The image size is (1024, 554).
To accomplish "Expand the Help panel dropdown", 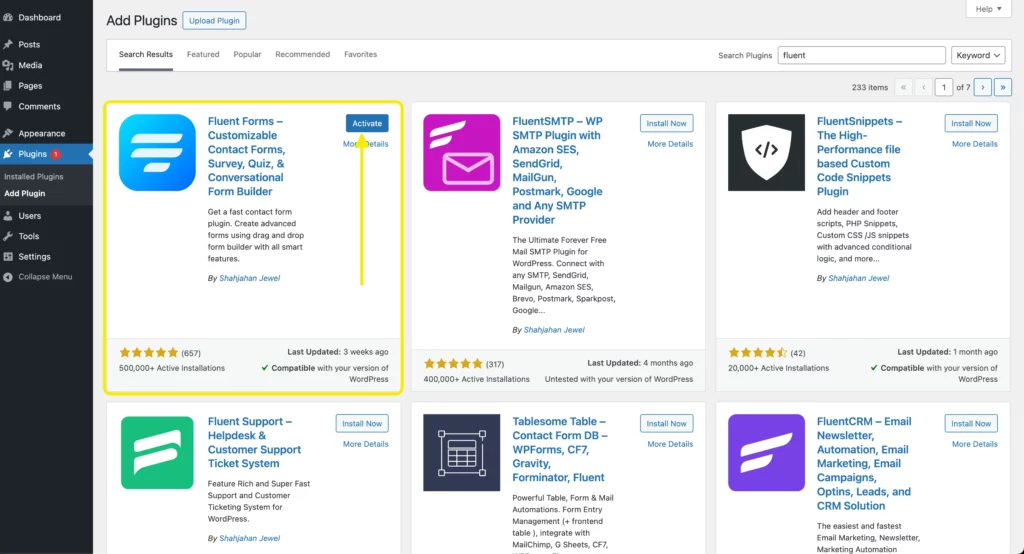I will click(x=988, y=9).
